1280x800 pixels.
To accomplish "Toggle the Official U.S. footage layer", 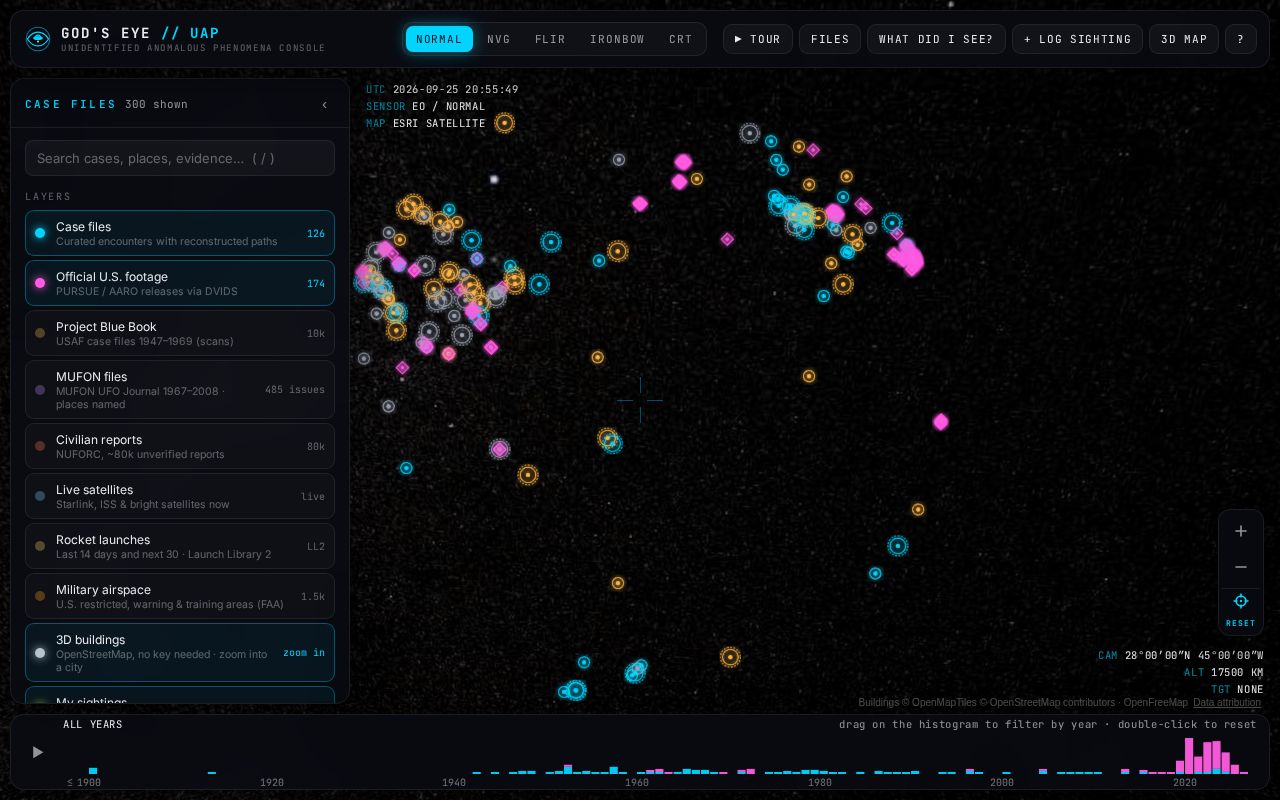I will pos(180,283).
